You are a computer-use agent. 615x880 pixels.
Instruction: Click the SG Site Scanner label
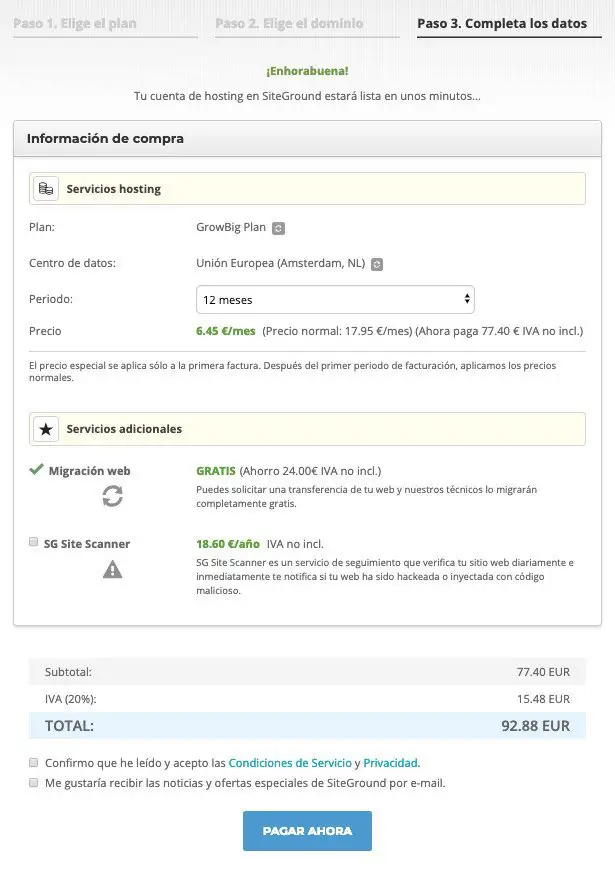pyautogui.click(x=87, y=544)
